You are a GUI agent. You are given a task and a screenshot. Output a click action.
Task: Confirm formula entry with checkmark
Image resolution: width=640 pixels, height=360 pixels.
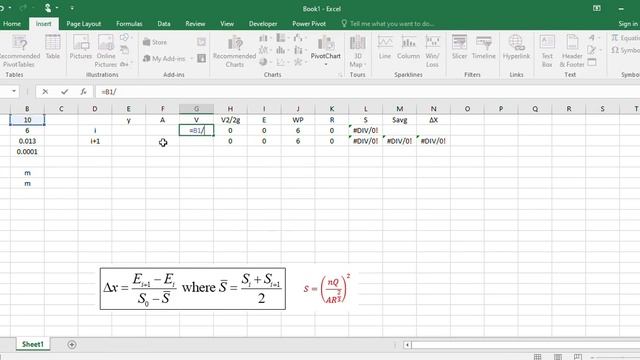pos(64,92)
